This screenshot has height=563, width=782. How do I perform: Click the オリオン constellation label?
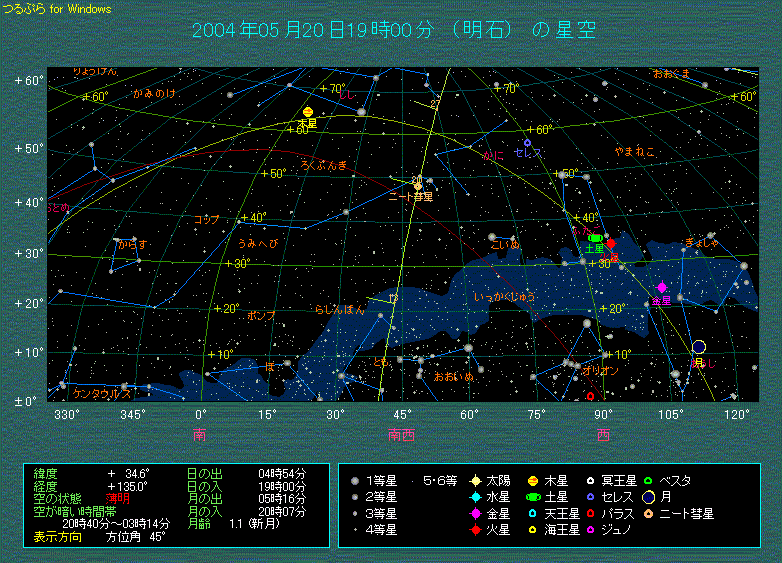pos(600,371)
